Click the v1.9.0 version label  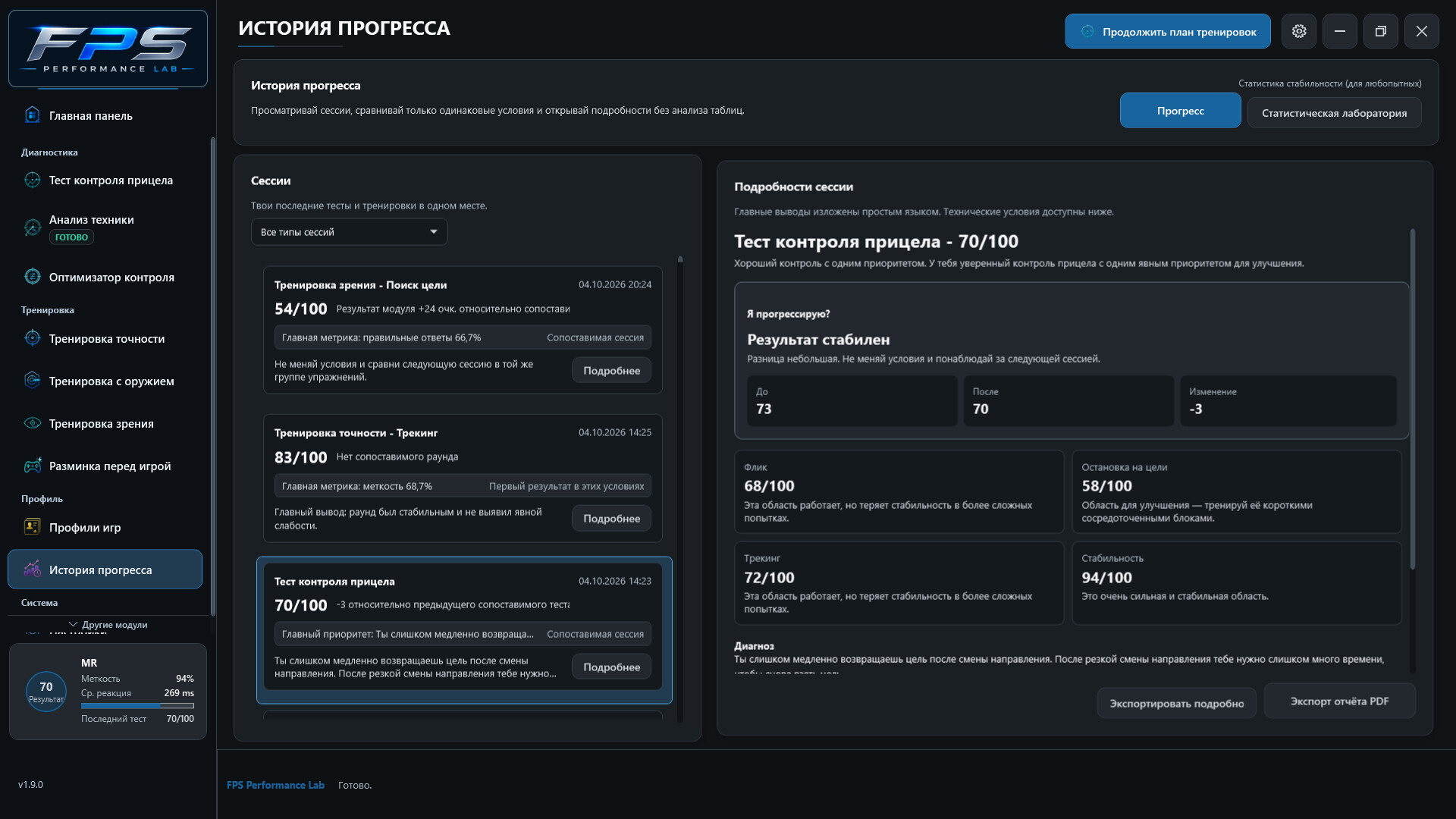30,784
